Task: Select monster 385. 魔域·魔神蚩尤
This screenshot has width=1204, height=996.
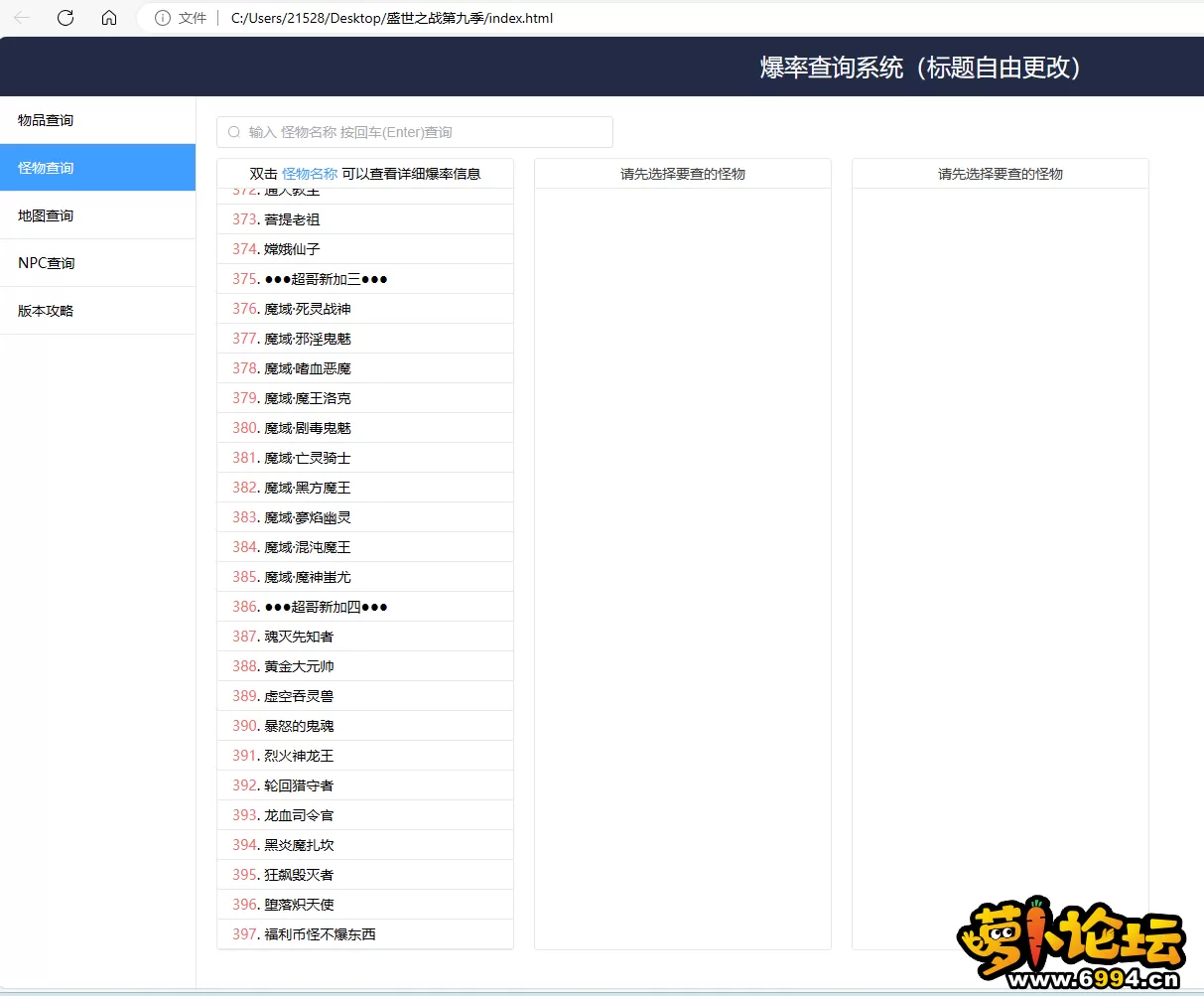Action: pos(365,577)
